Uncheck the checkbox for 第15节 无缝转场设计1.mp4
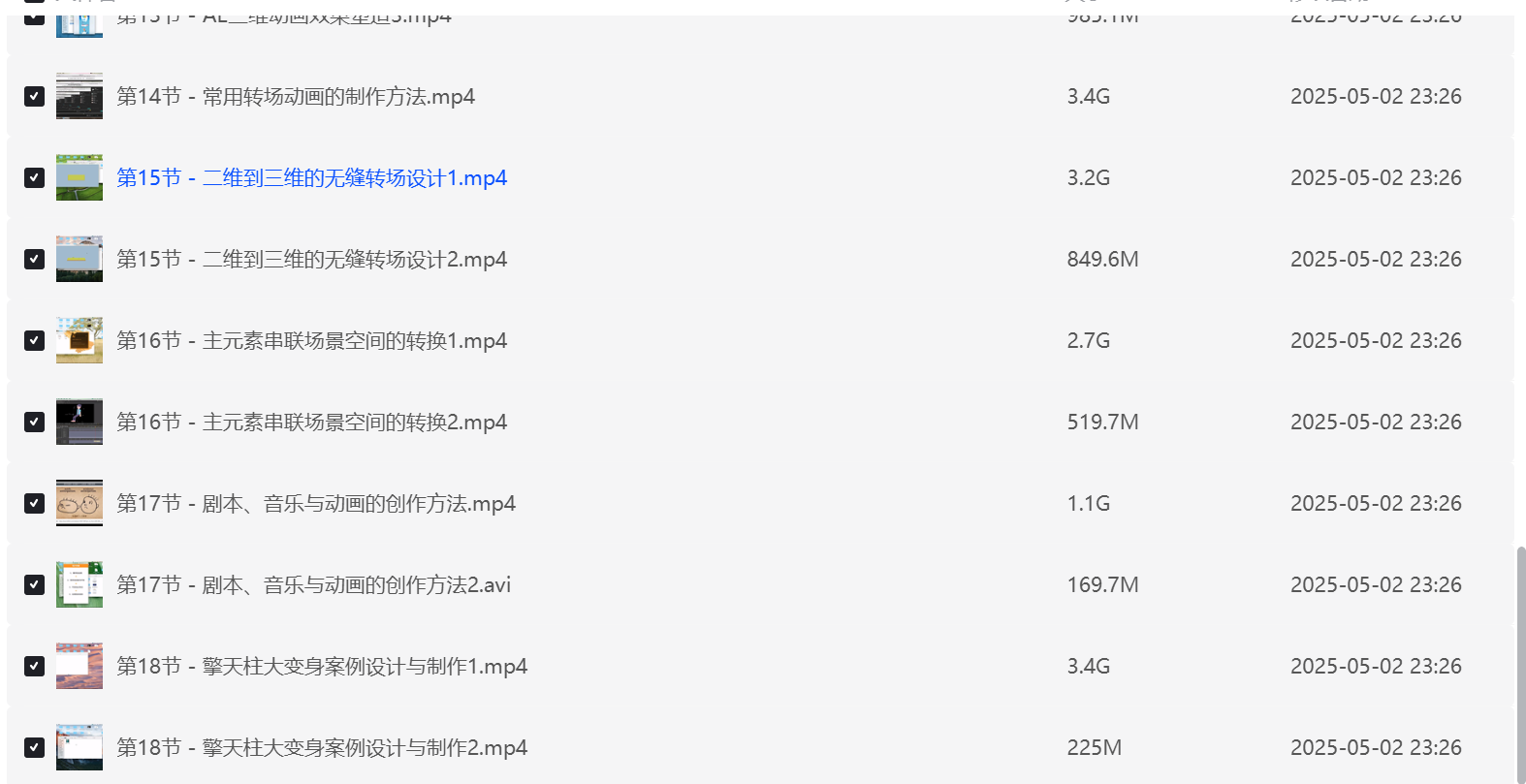This screenshot has width=1526, height=784. coord(34,177)
